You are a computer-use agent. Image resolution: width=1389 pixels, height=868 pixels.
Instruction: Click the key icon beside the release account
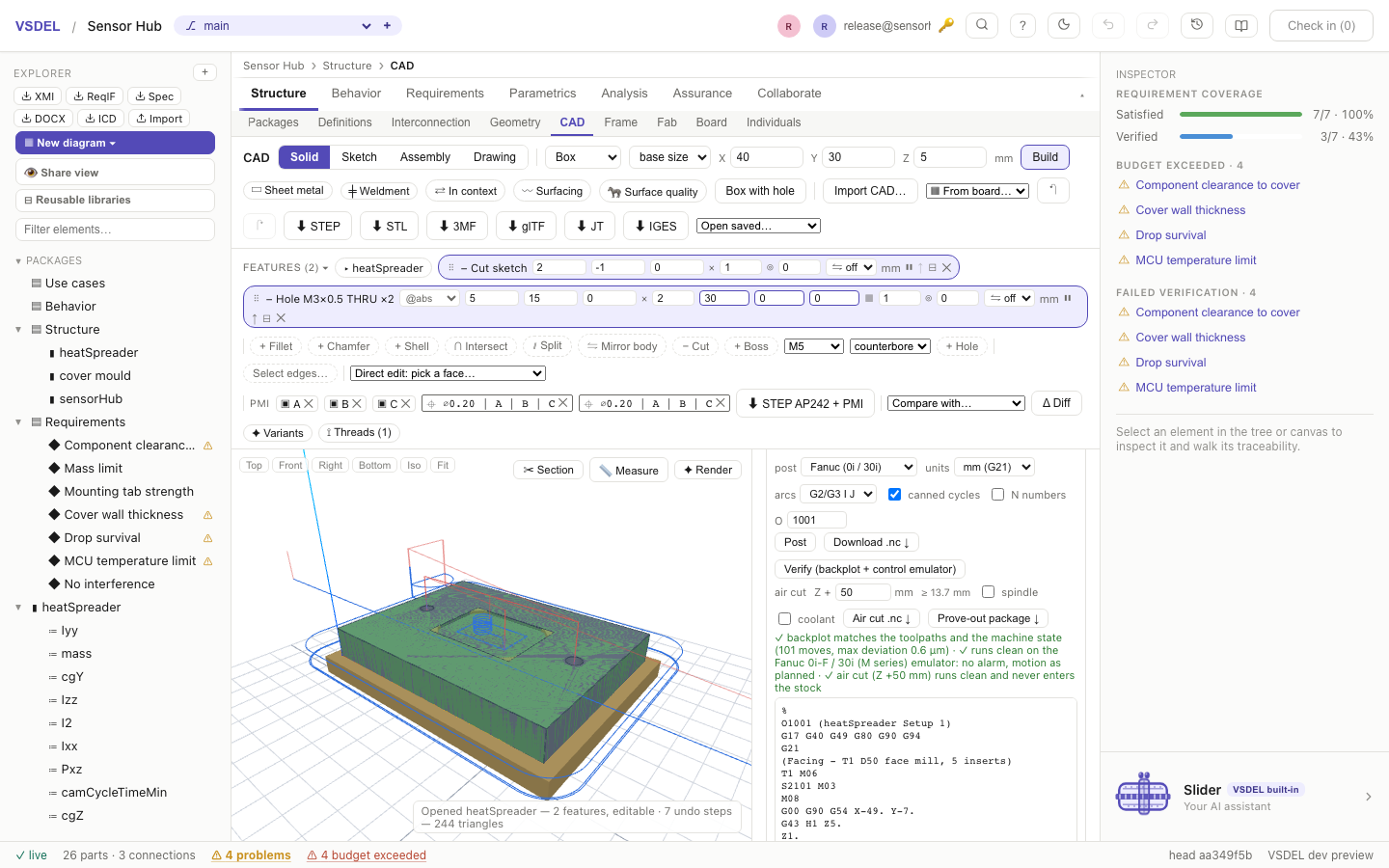pos(946,26)
